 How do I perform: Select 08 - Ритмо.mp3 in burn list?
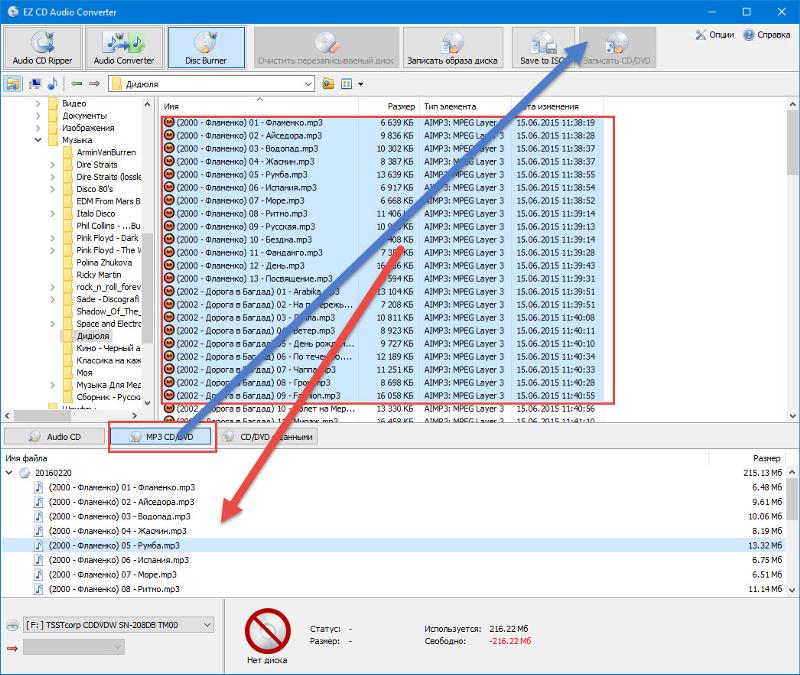[114, 589]
